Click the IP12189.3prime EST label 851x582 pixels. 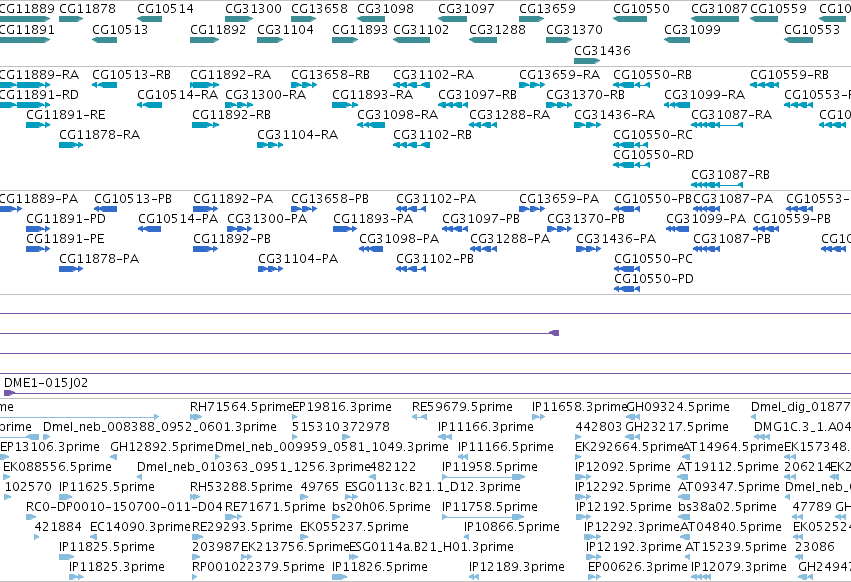coord(517,567)
